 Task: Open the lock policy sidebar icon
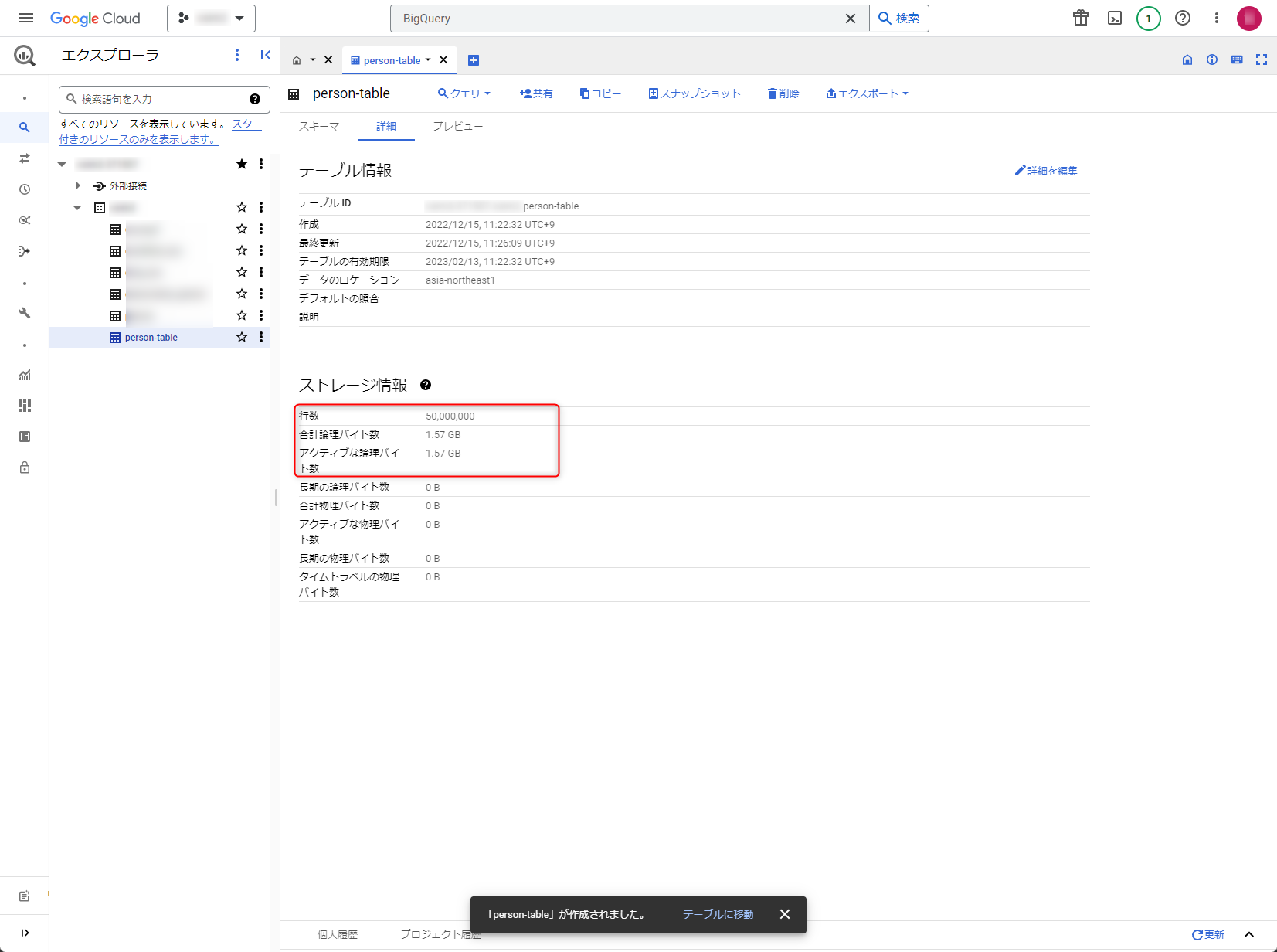[x=25, y=467]
